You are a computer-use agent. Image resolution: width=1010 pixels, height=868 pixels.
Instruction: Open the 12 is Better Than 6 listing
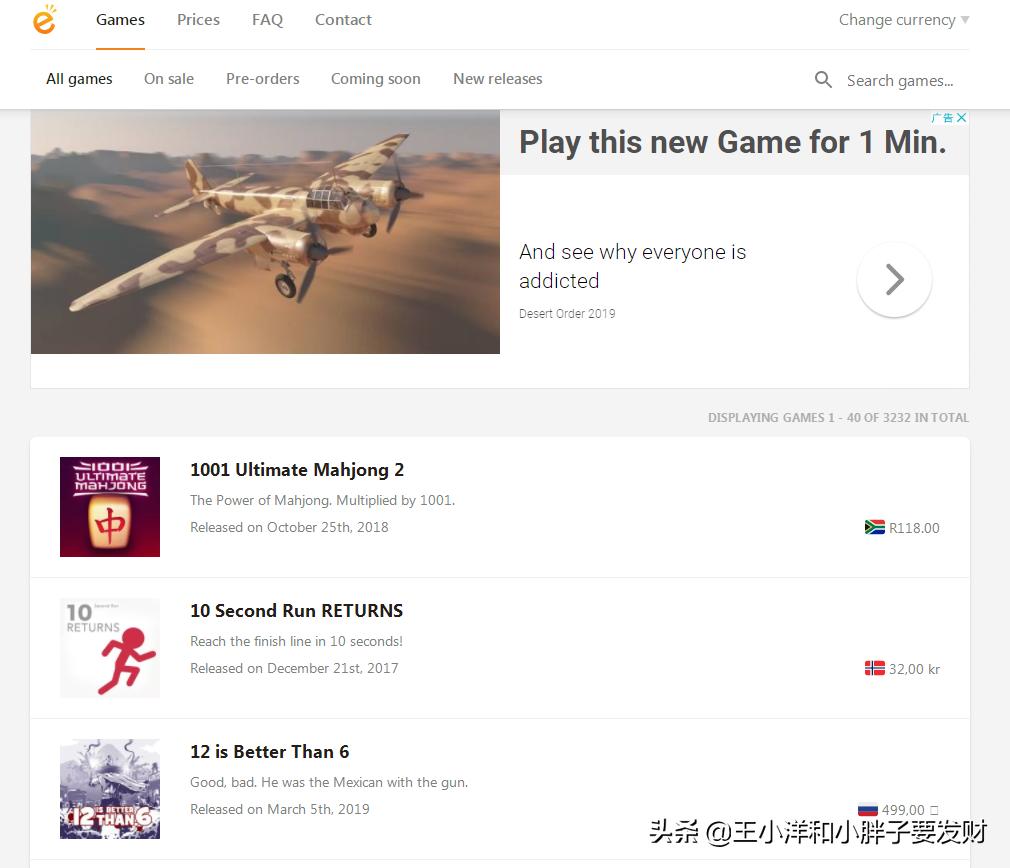(269, 751)
